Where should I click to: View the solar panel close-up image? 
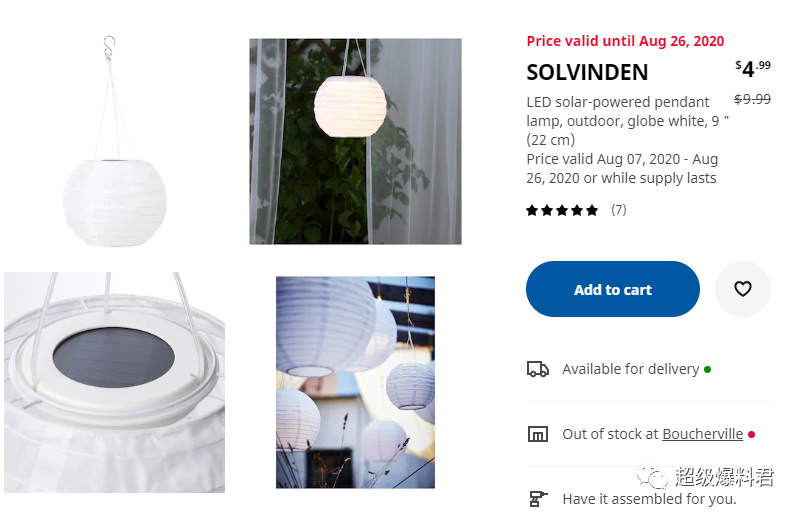coord(114,382)
